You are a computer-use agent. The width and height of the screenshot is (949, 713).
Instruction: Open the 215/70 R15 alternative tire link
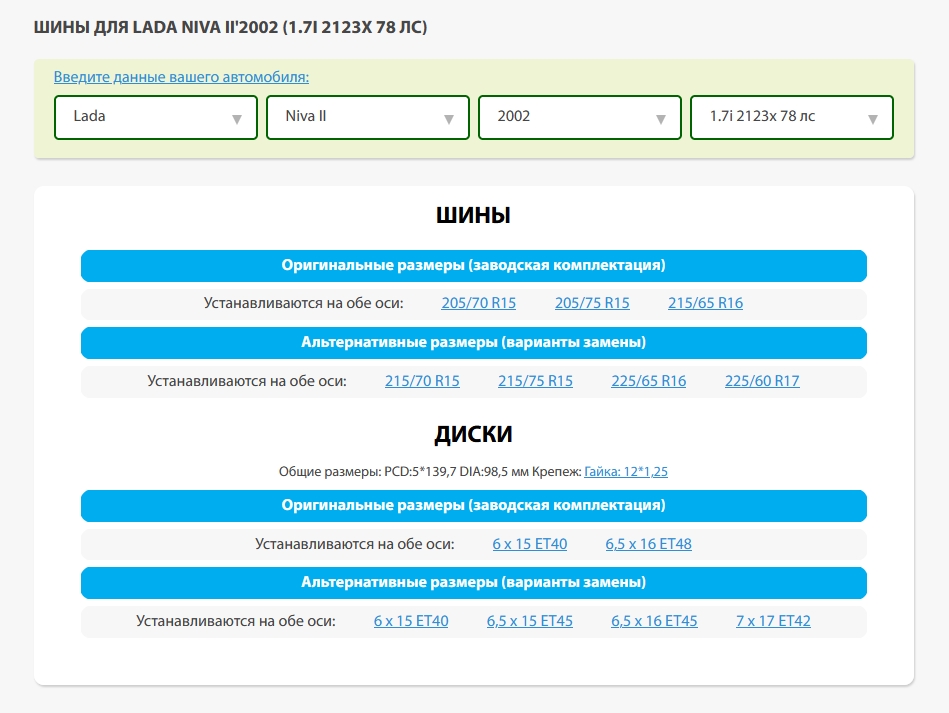(x=422, y=381)
